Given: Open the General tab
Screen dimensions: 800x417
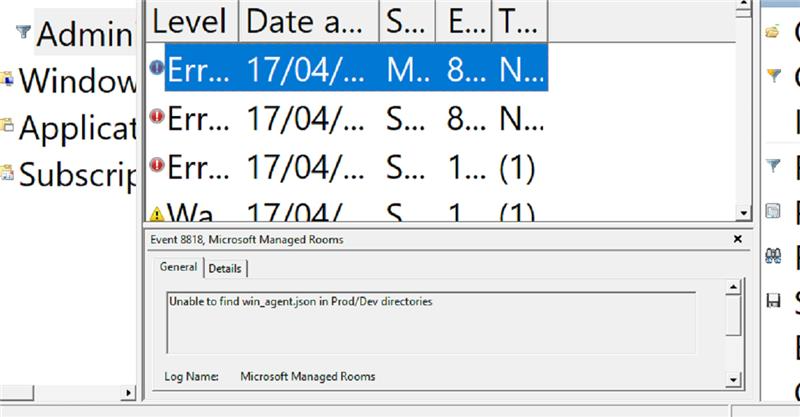Looking at the screenshot, I should [178, 268].
